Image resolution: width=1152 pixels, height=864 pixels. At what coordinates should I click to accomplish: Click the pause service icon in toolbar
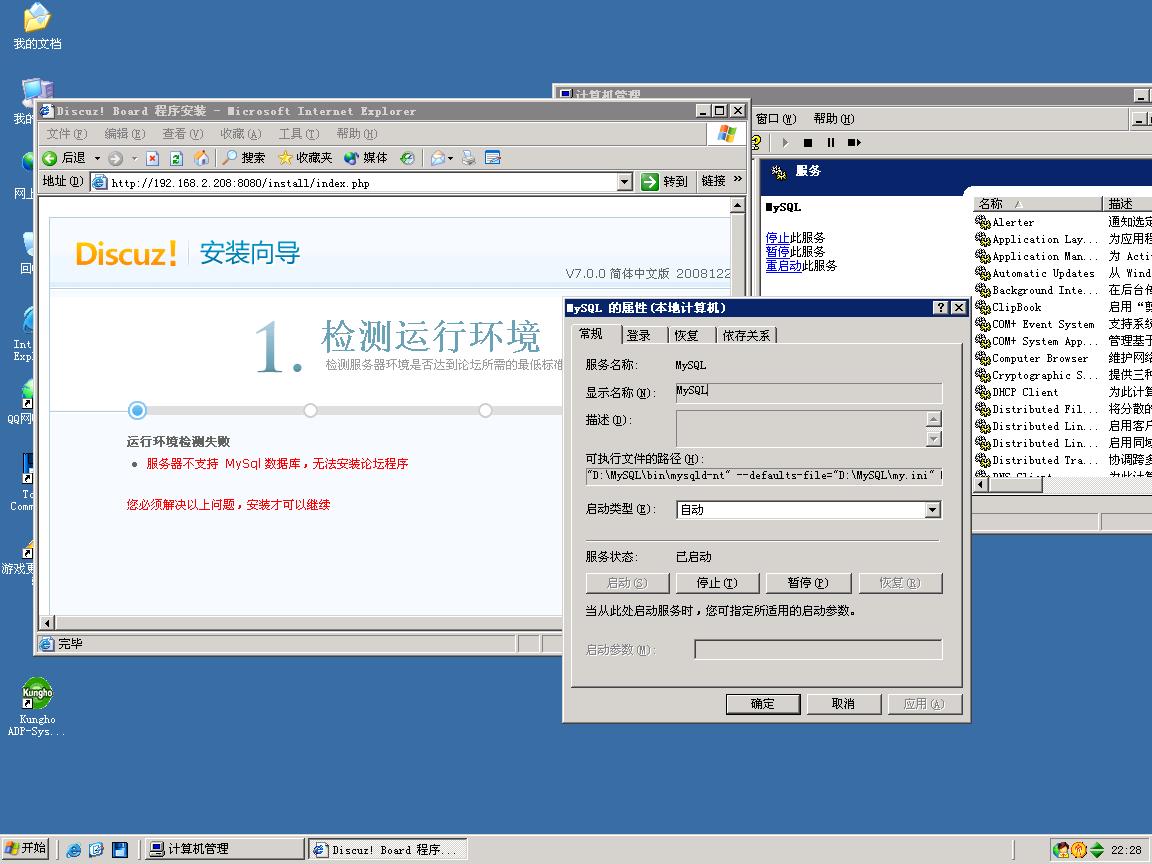click(831, 143)
